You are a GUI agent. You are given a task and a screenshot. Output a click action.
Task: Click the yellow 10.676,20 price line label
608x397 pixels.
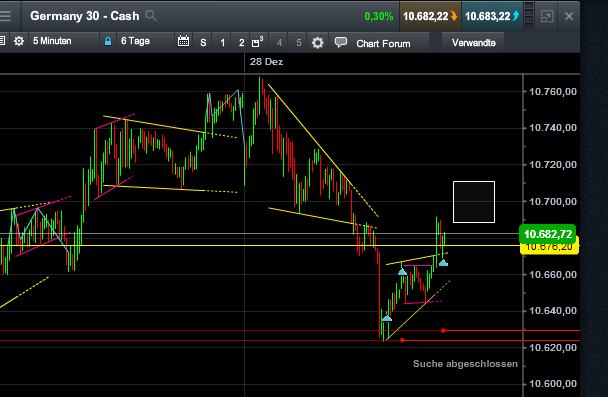tap(549, 247)
